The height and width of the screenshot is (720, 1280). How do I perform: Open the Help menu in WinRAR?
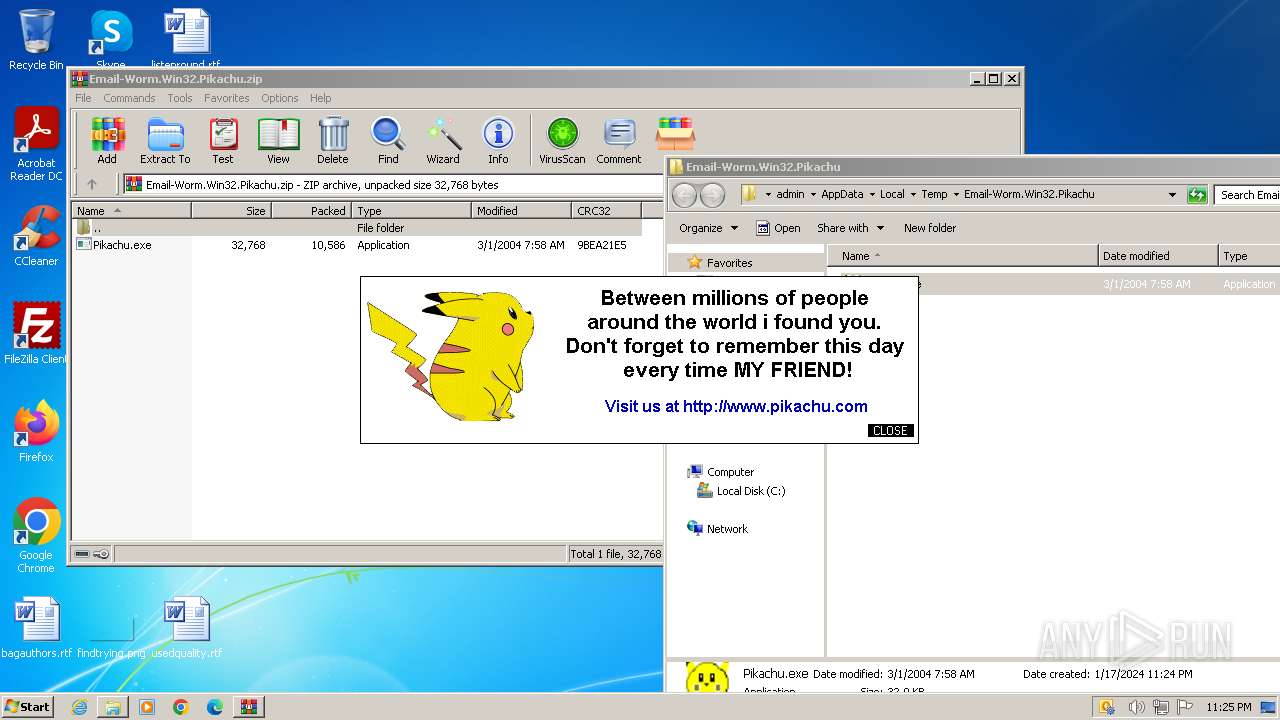pos(320,98)
